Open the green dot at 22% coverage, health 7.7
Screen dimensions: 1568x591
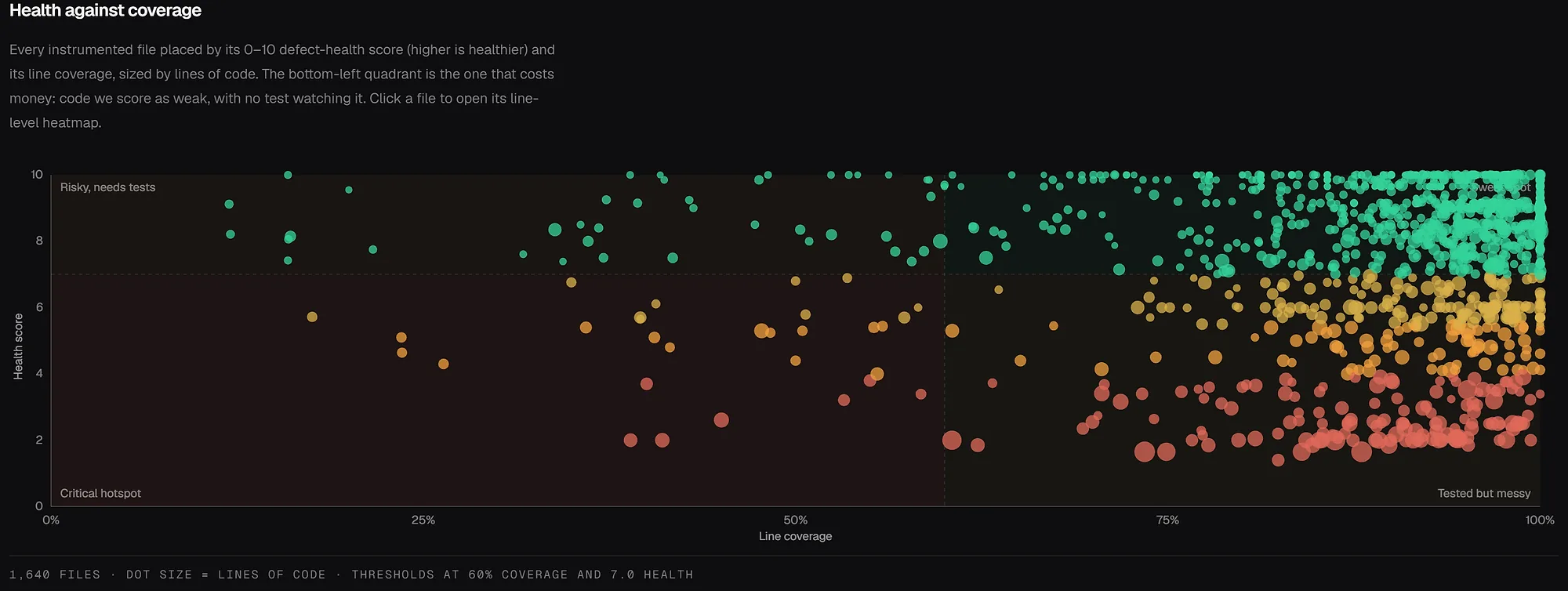(373, 249)
